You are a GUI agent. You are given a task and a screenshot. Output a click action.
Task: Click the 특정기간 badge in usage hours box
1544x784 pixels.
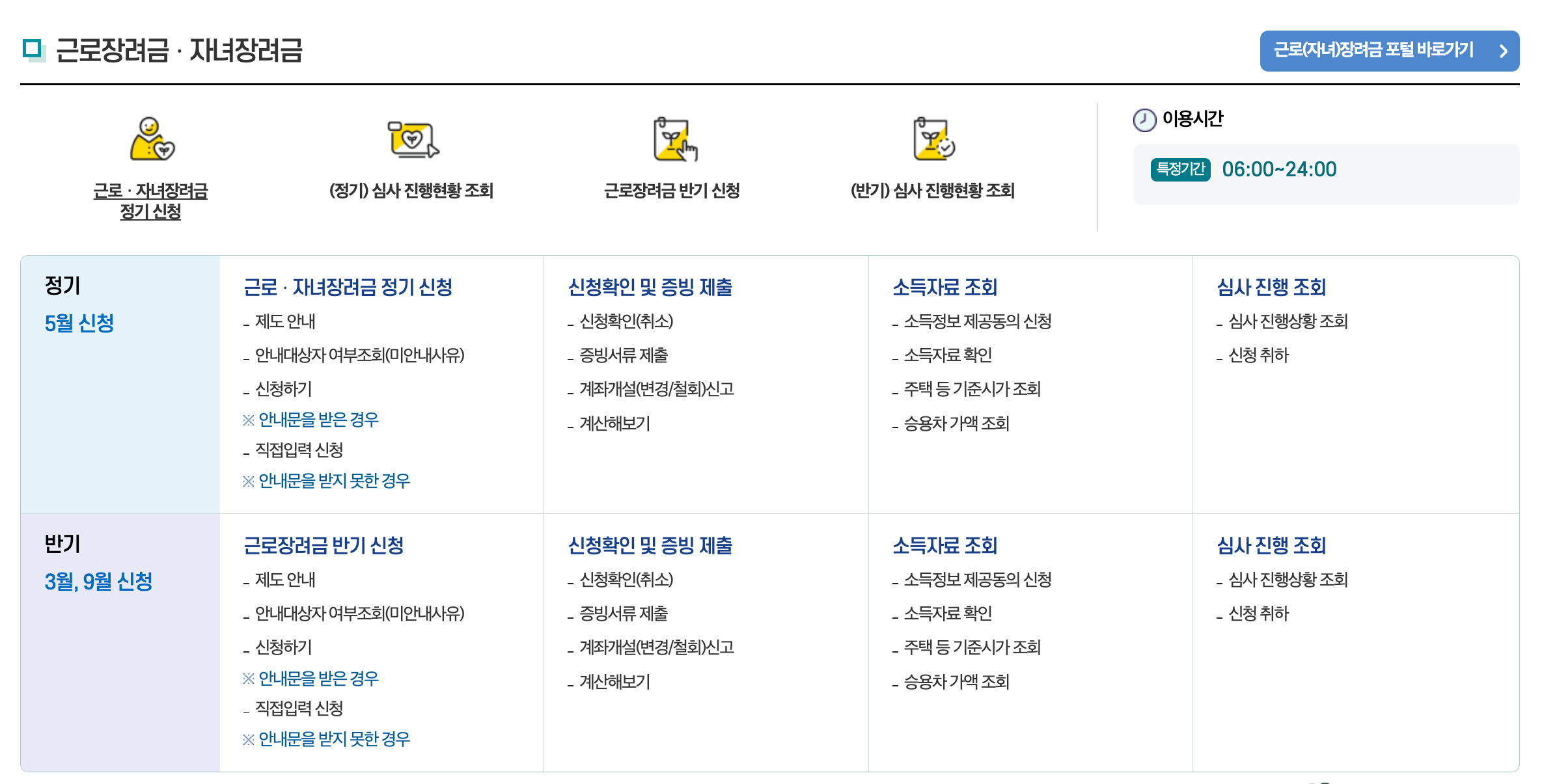(x=1180, y=169)
